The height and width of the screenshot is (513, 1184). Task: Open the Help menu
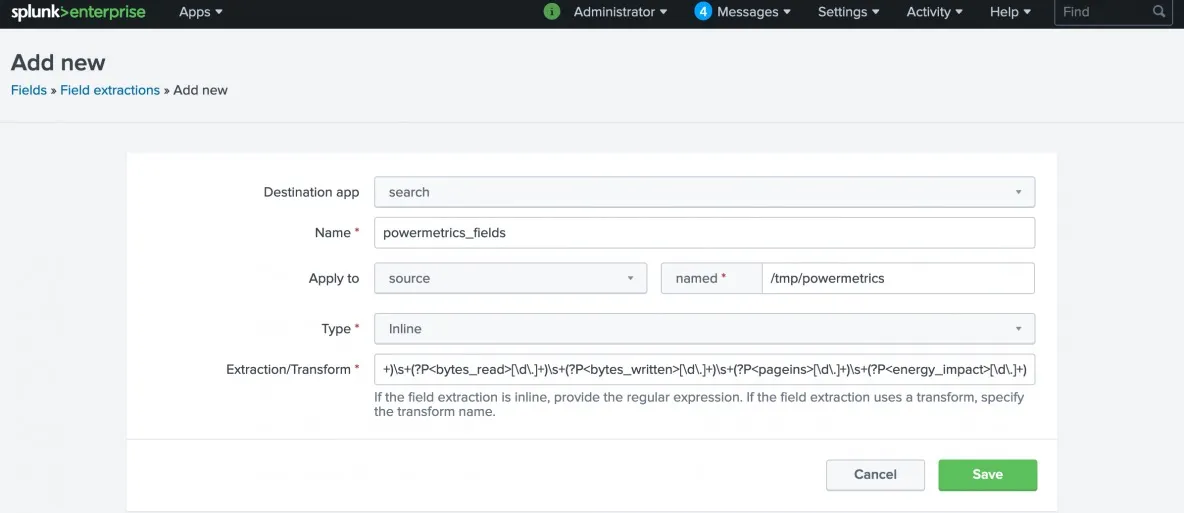[1009, 12]
